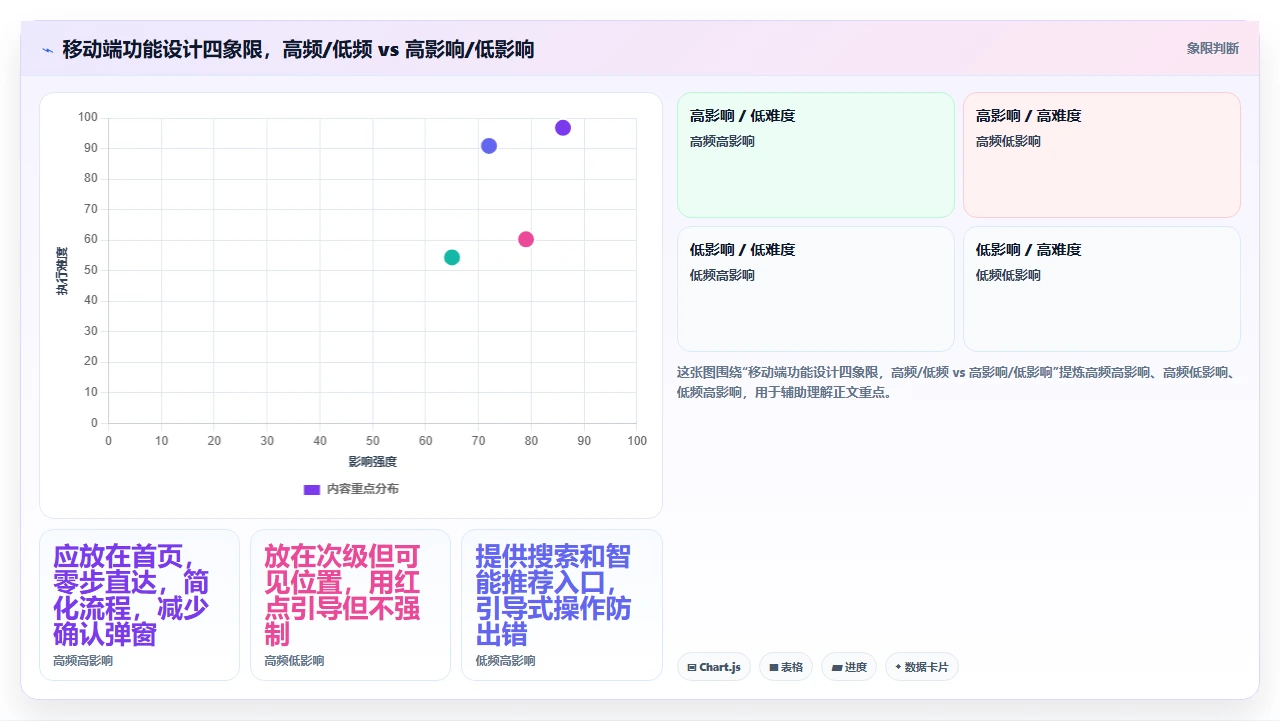Click the 低频高影响 text in bottom-left quadrant card

(x=722, y=275)
